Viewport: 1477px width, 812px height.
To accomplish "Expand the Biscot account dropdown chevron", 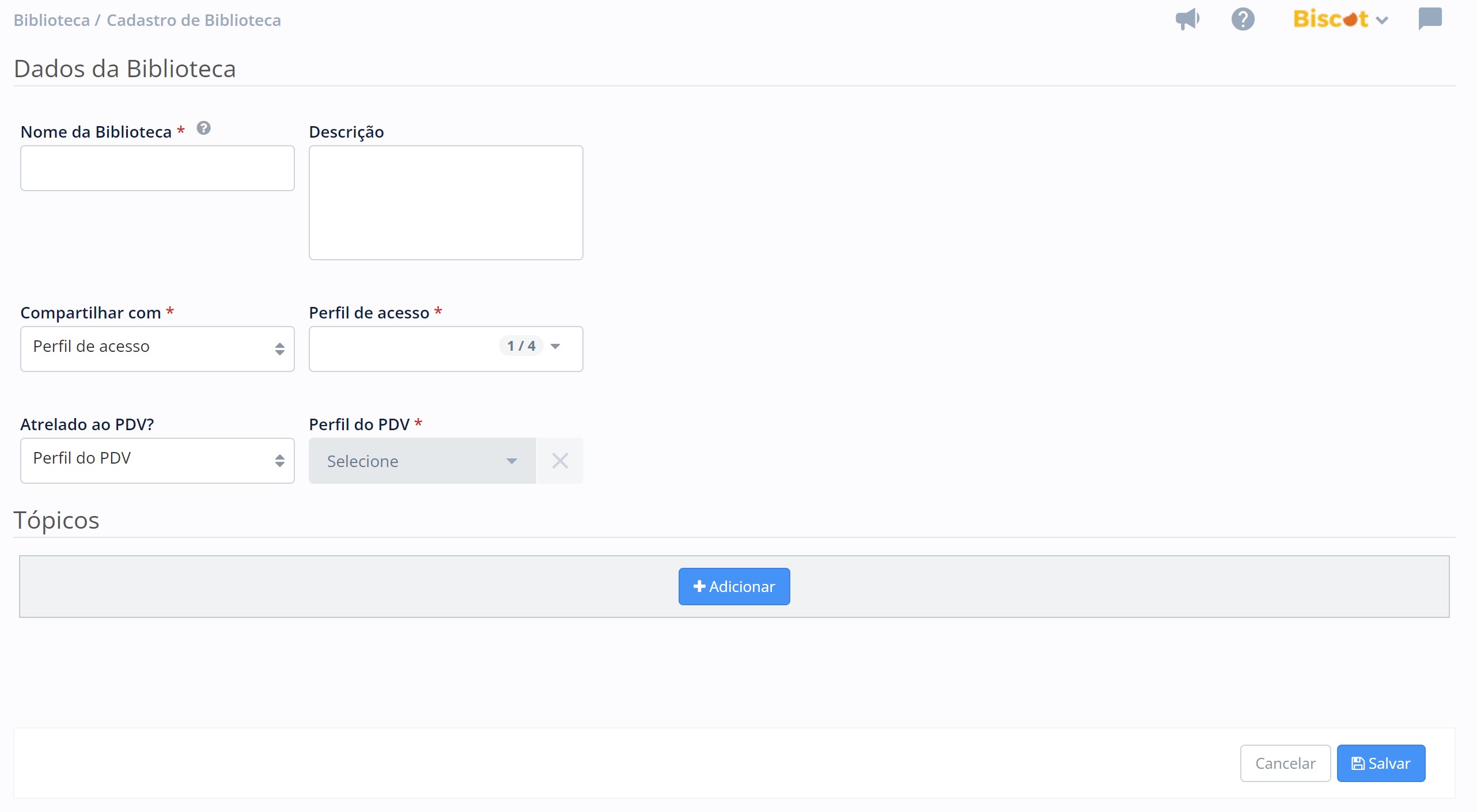I will [1382, 21].
